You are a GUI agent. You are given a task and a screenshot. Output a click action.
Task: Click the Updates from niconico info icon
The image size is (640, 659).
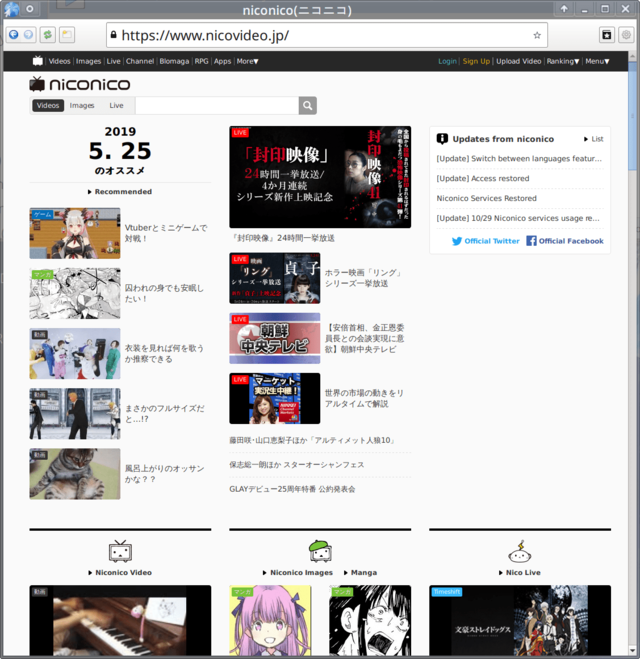(442, 139)
